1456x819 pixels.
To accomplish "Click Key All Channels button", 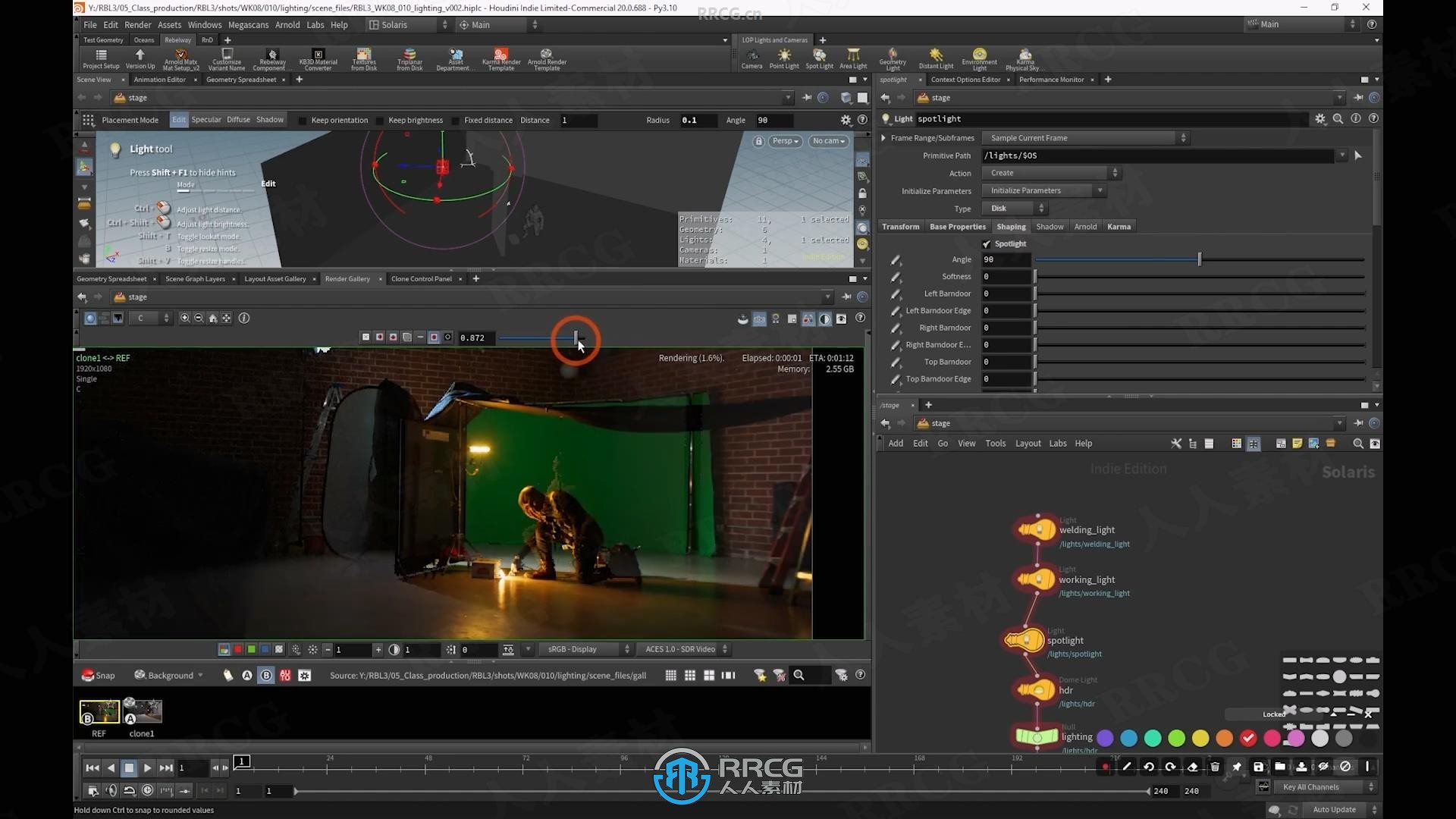I will click(x=1326, y=787).
